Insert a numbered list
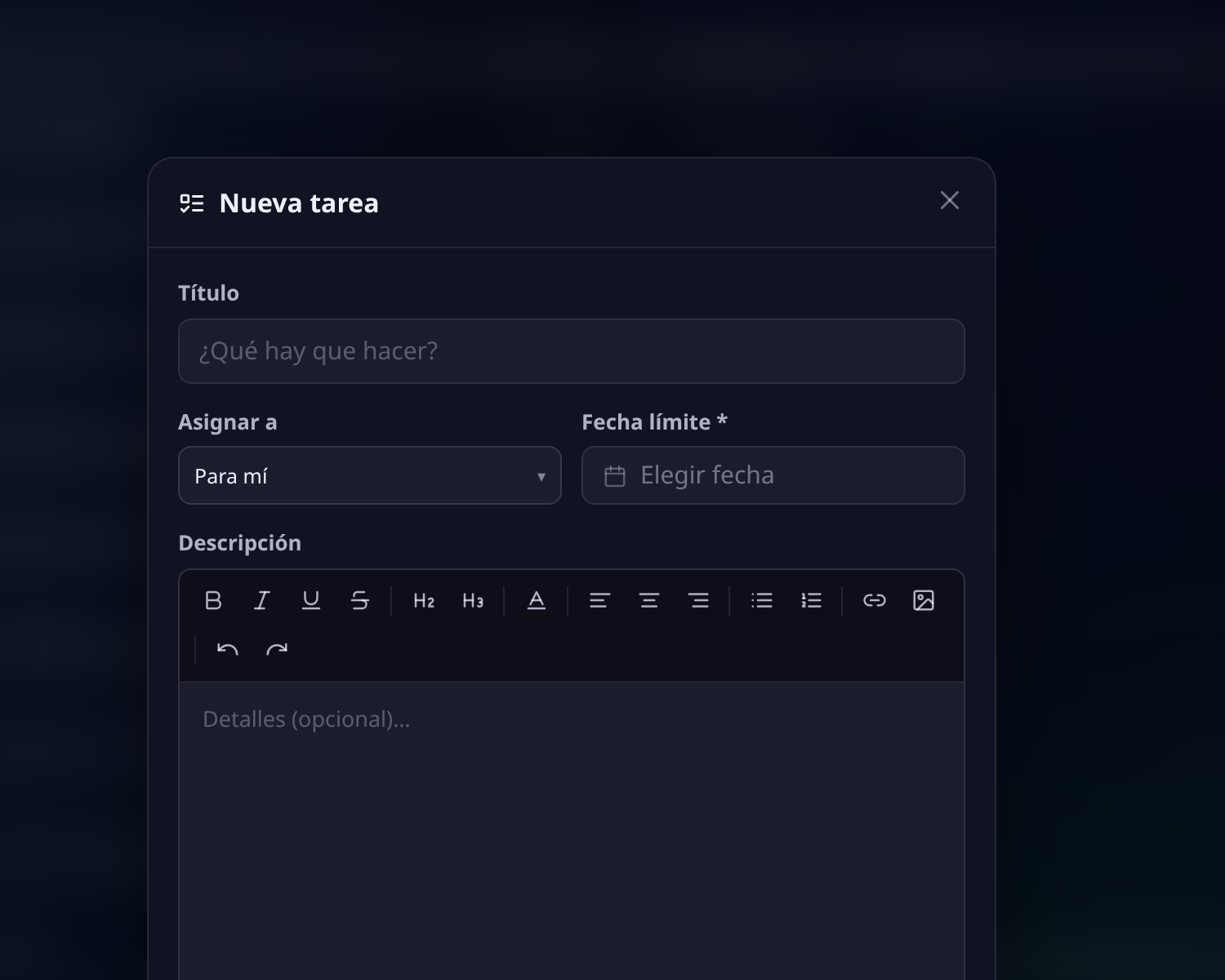Viewport: 1225px width, 980px height. click(811, 600)
